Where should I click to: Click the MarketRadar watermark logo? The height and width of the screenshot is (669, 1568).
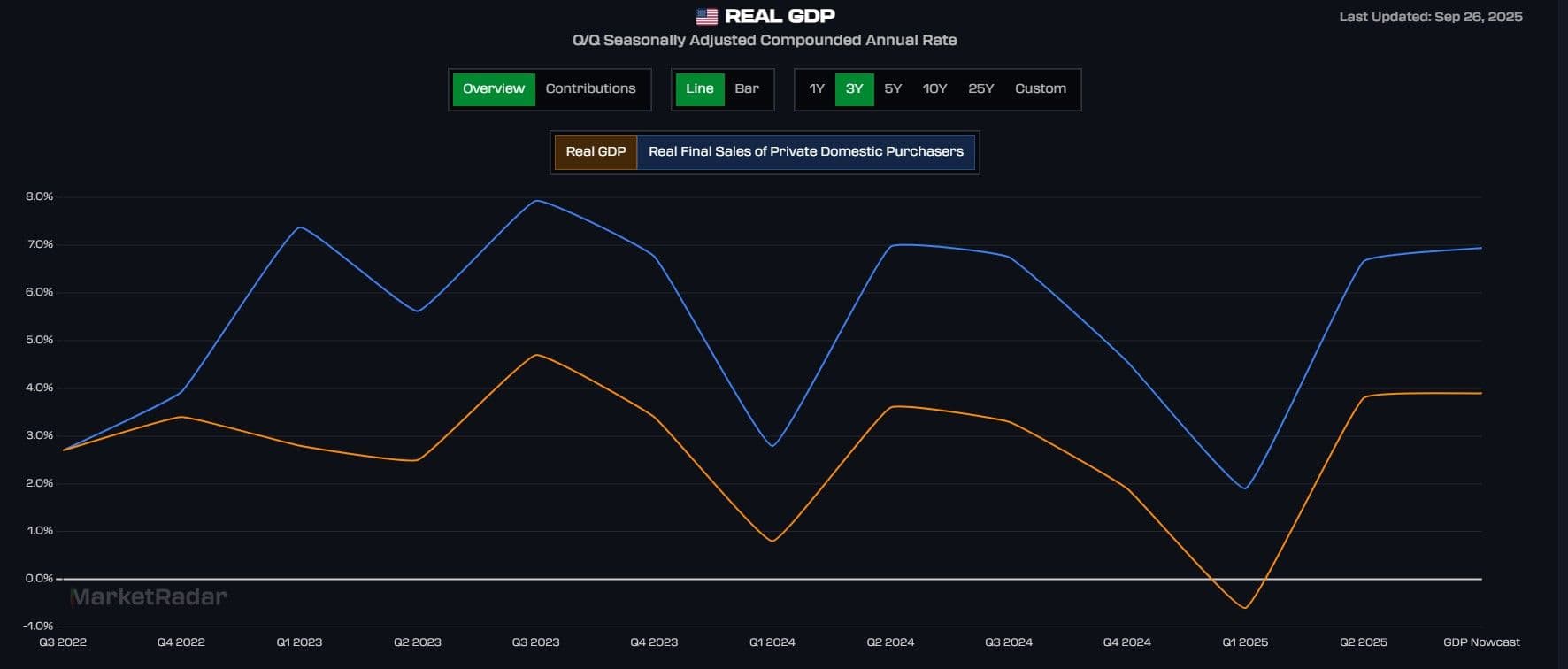pos(149,597)
